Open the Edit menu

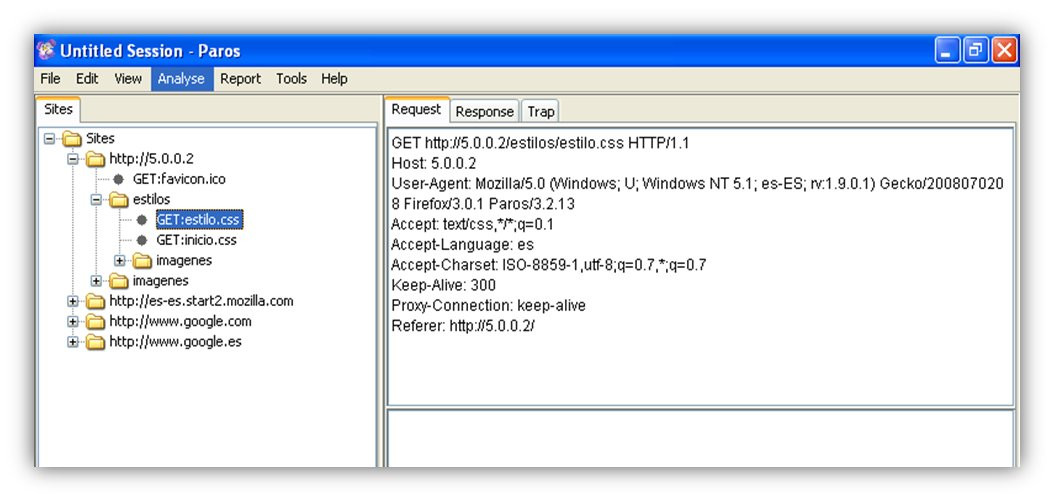pyautogui.click(x=87, y=79)
